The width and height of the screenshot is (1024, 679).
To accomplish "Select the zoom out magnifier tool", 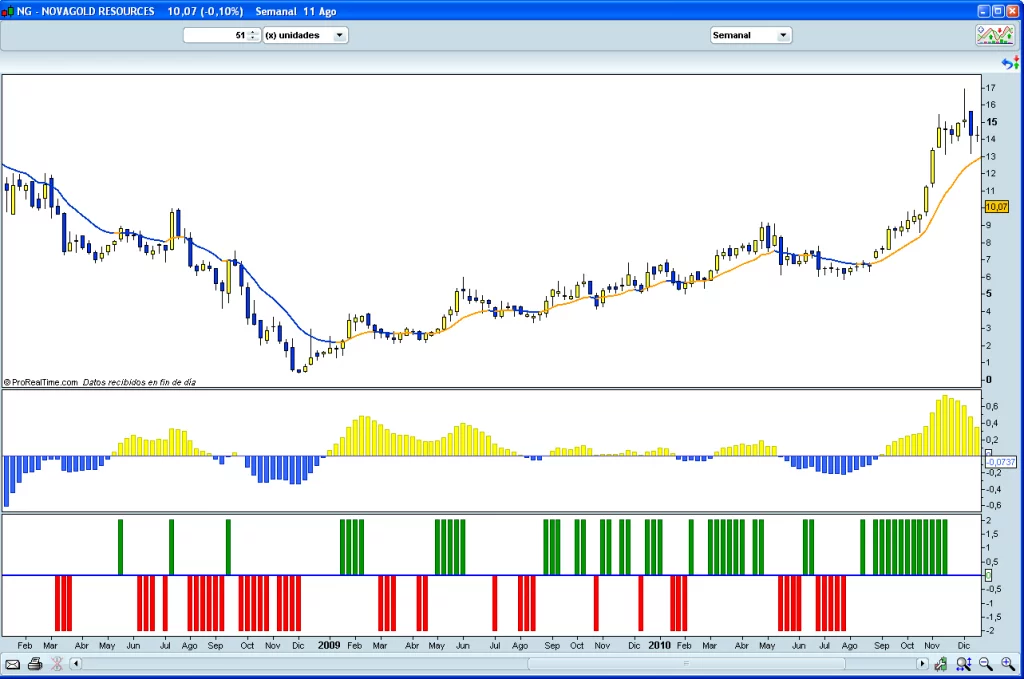I will (986, 663).
